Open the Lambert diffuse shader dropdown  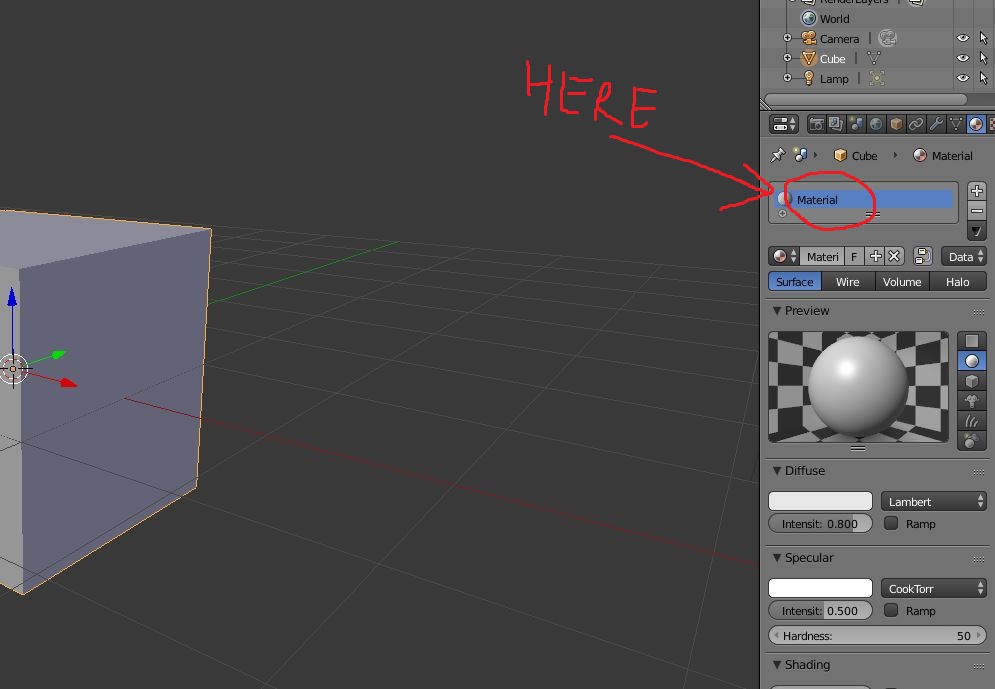tap(933, 502)
